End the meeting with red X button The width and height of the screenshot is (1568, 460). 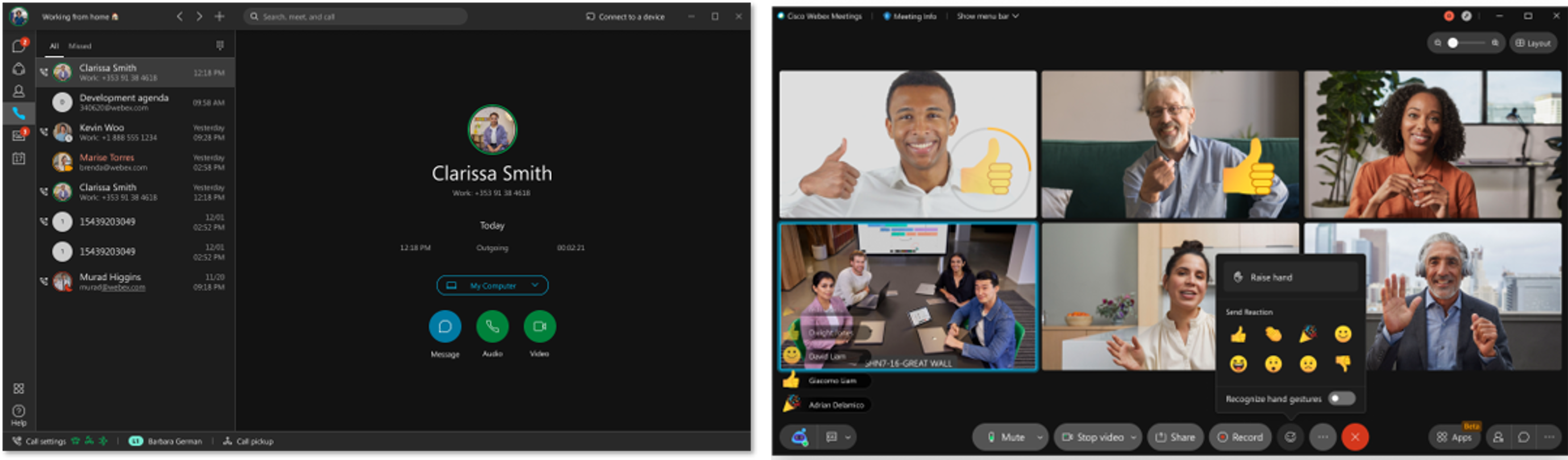click(1355, 437)
